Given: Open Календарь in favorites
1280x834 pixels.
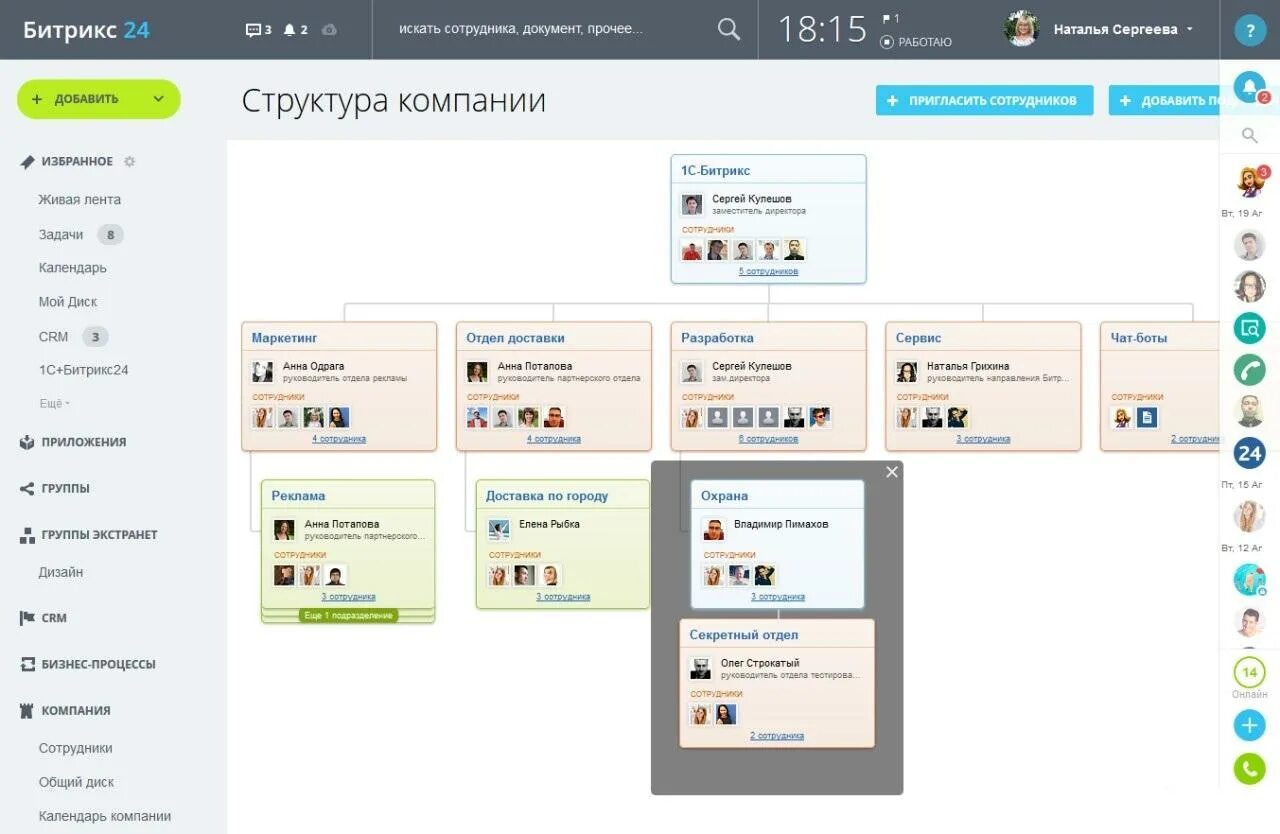Looking at the screenshot, I should coord(72,267).
